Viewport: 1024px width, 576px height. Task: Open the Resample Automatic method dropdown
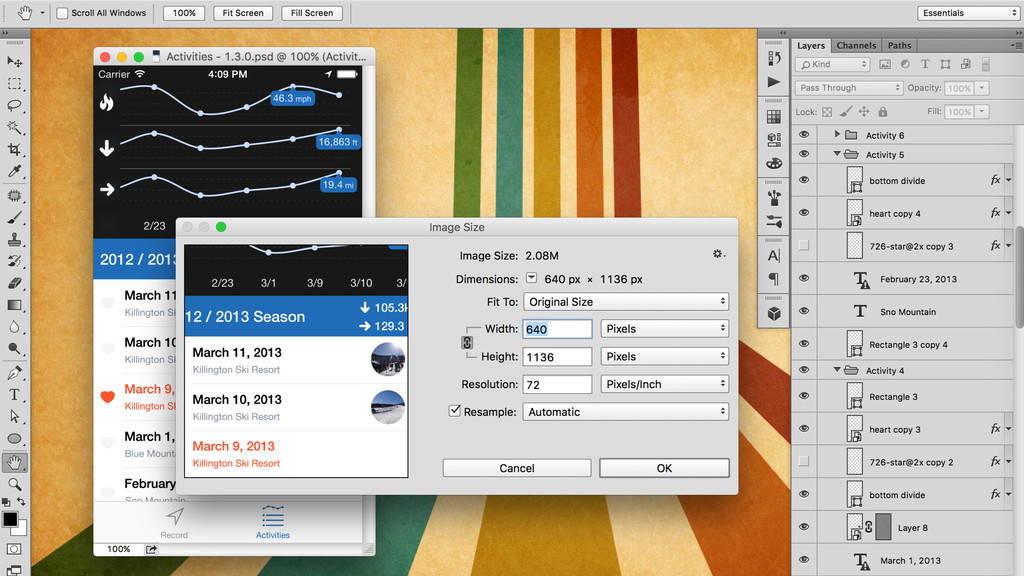click(626, 411)
